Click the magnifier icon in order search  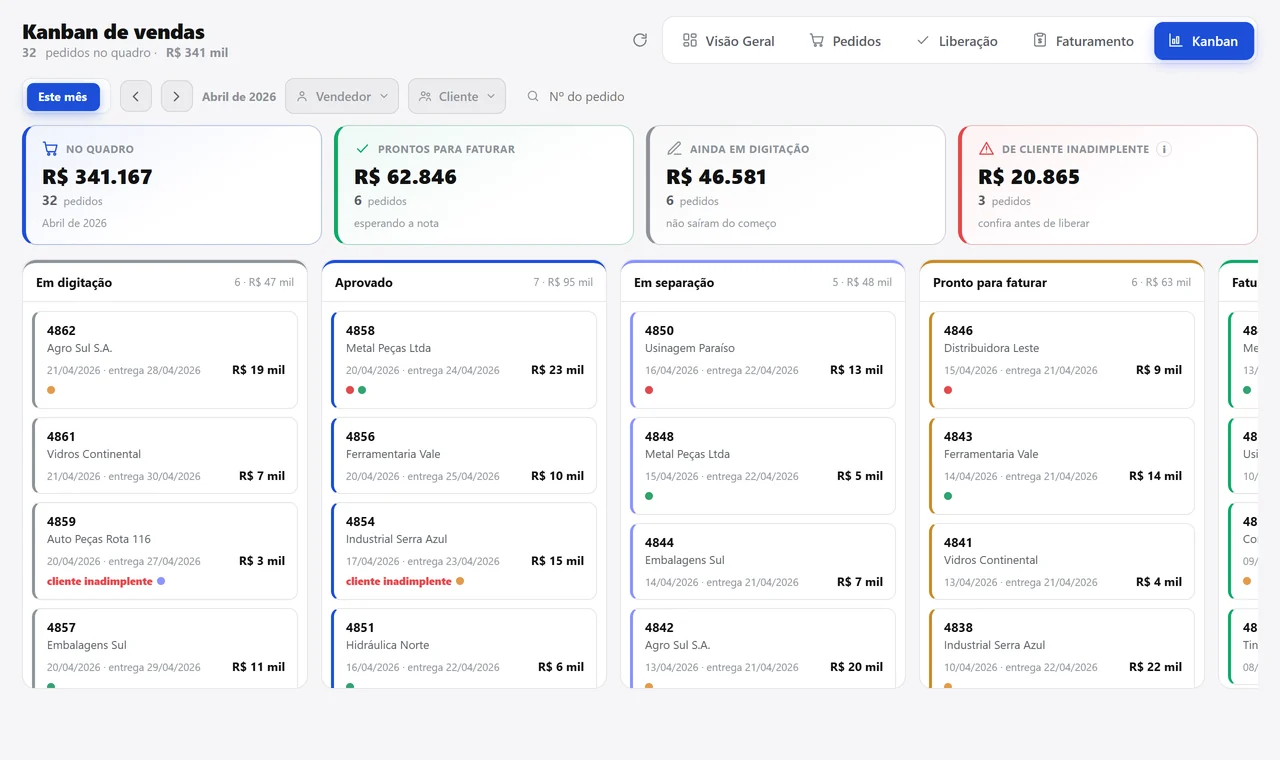pyautogui.click(x=533, y=96)
